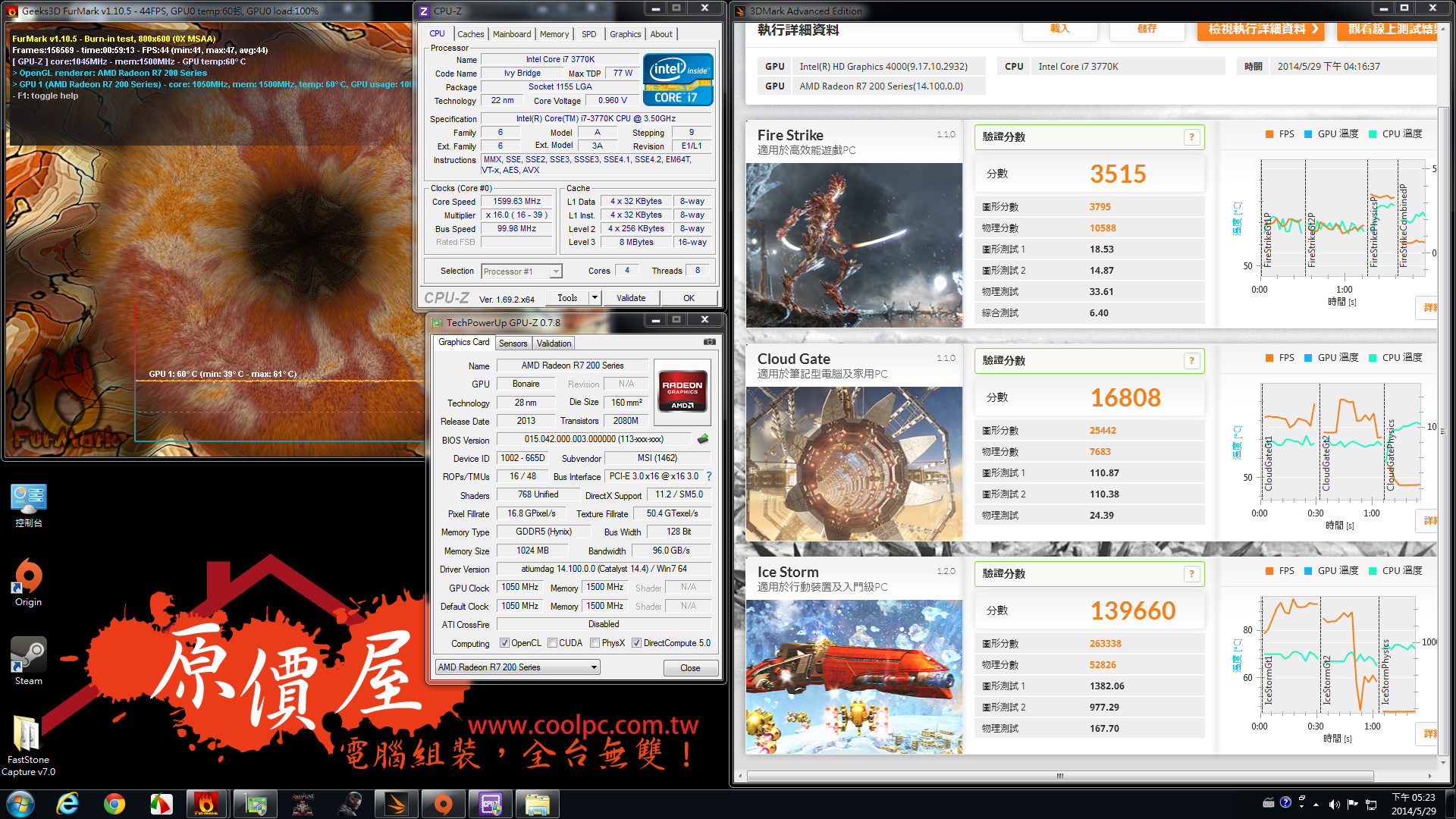
Task: Toggle the PhysX checkbox in GPU-Z
Action: click(x=595, y=643)
